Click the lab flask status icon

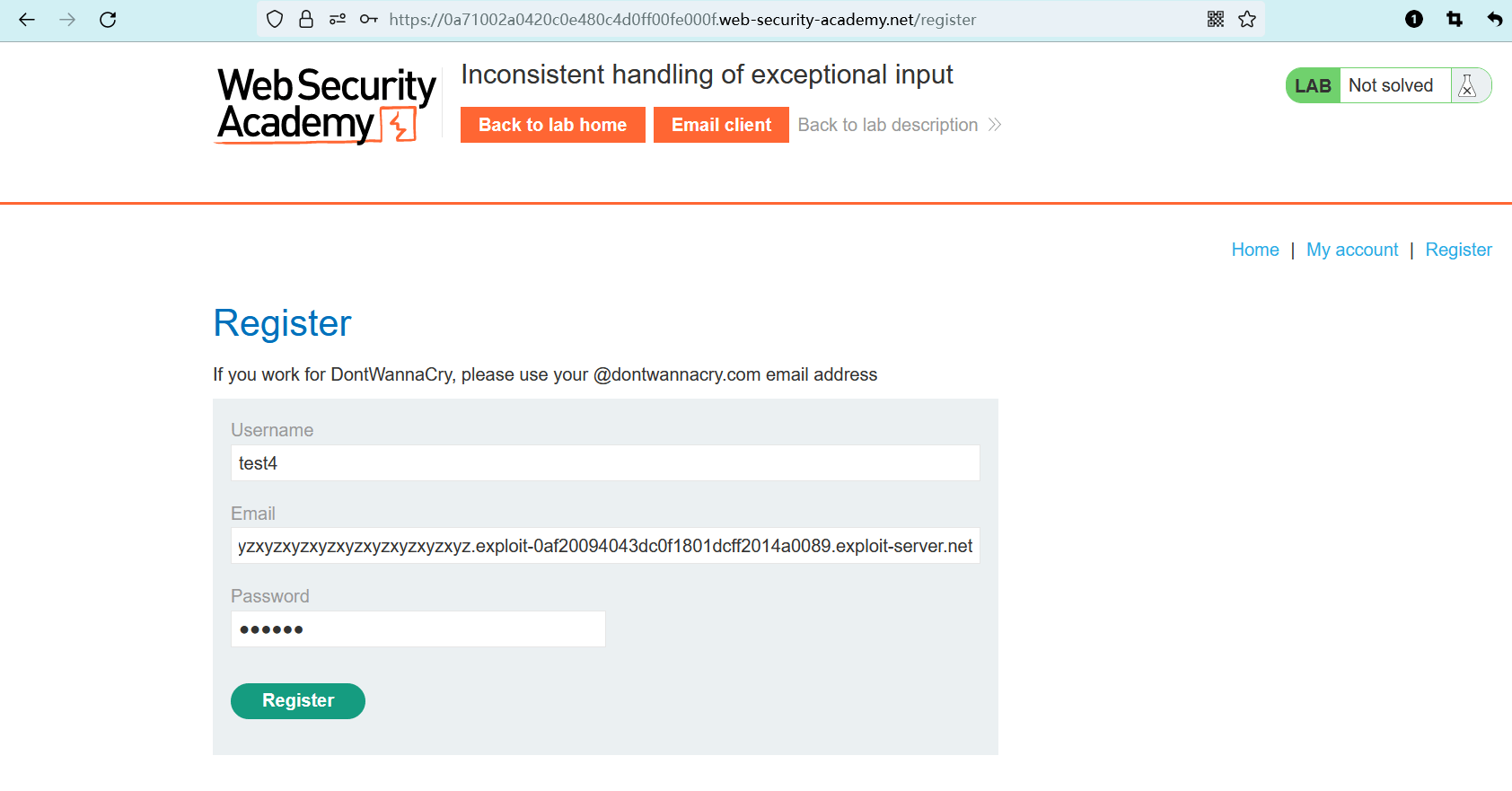pyautogui.click(x=1468, y=86)
